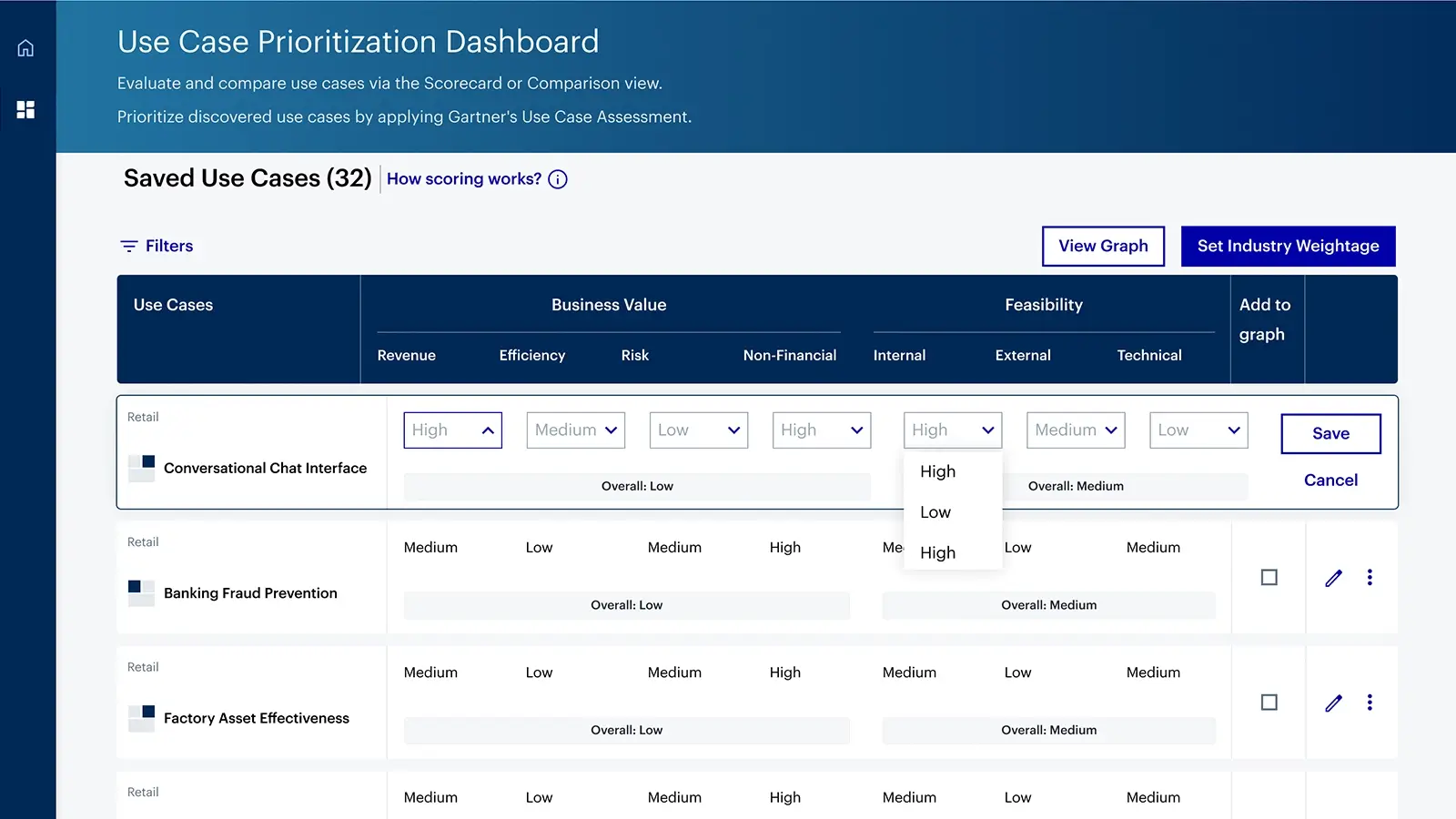Open the three-dot menu for Banking Fraud Prevention
This screenshot has height=819, width=1456.
click(x=1370, y=578)
